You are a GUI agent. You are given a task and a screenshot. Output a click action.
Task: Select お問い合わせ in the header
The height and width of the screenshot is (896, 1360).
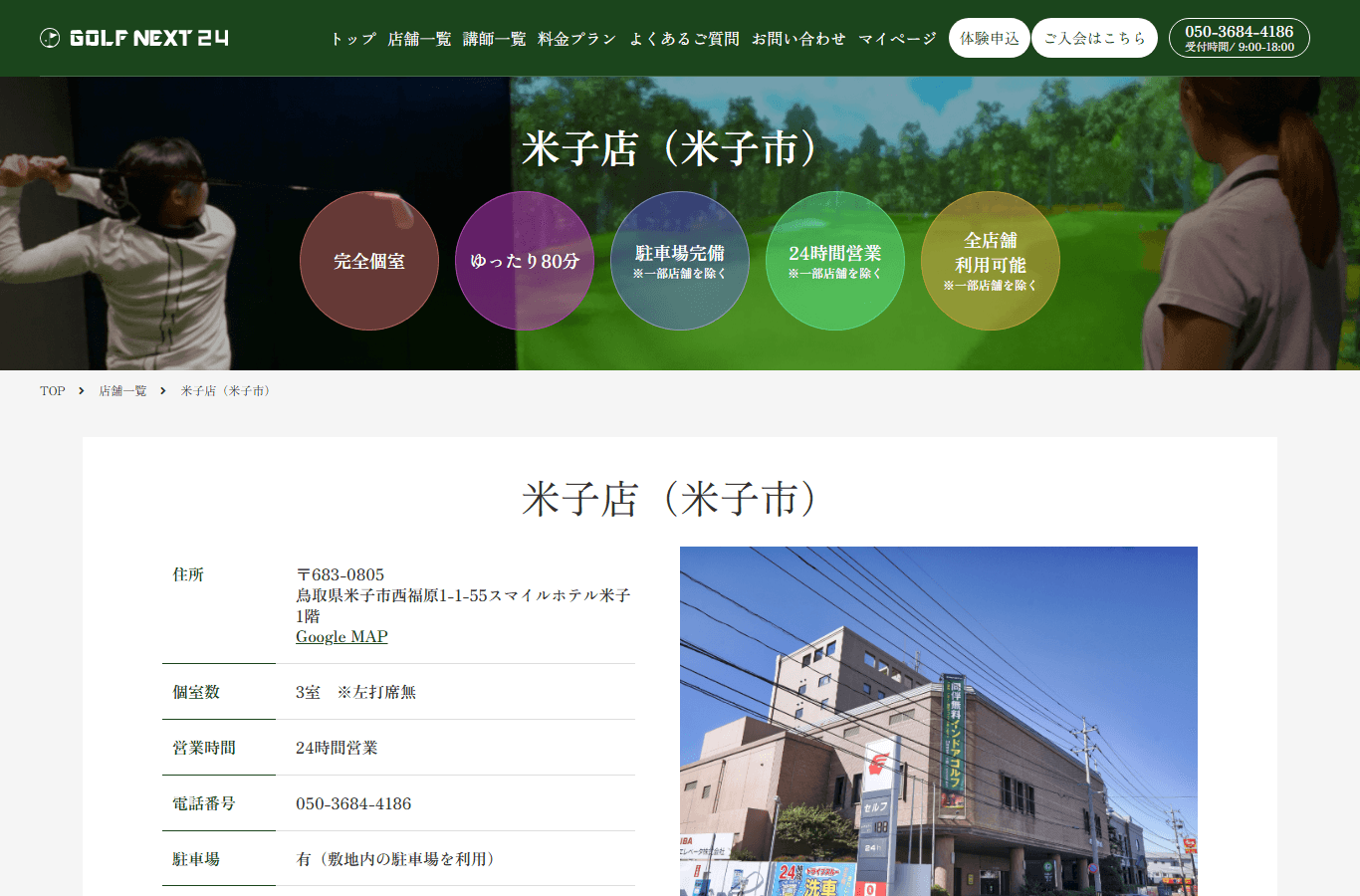[x=798, y=39]
